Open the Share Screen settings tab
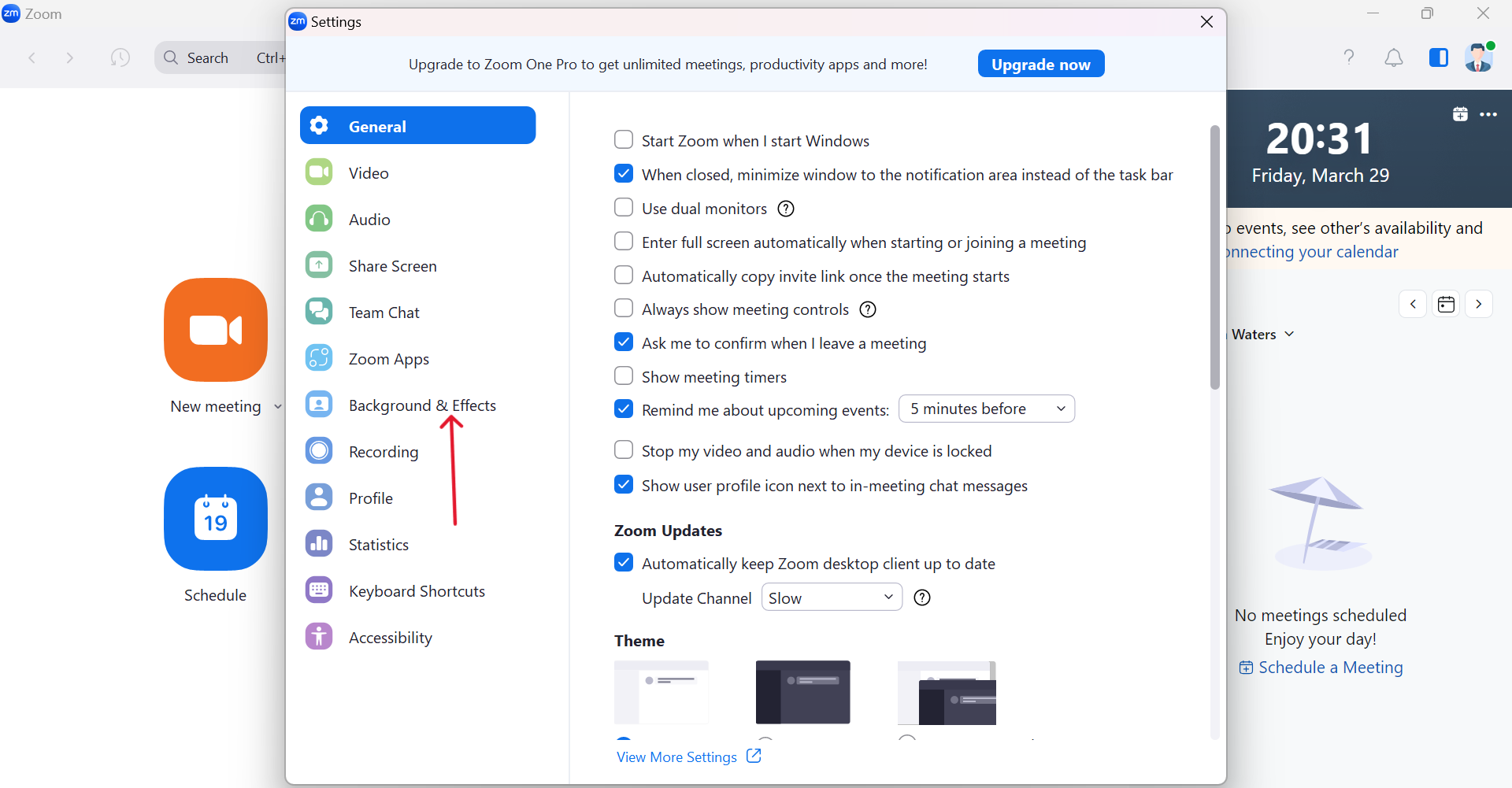Viewport: 1512px width, 788px height. [x=418, y=265]
